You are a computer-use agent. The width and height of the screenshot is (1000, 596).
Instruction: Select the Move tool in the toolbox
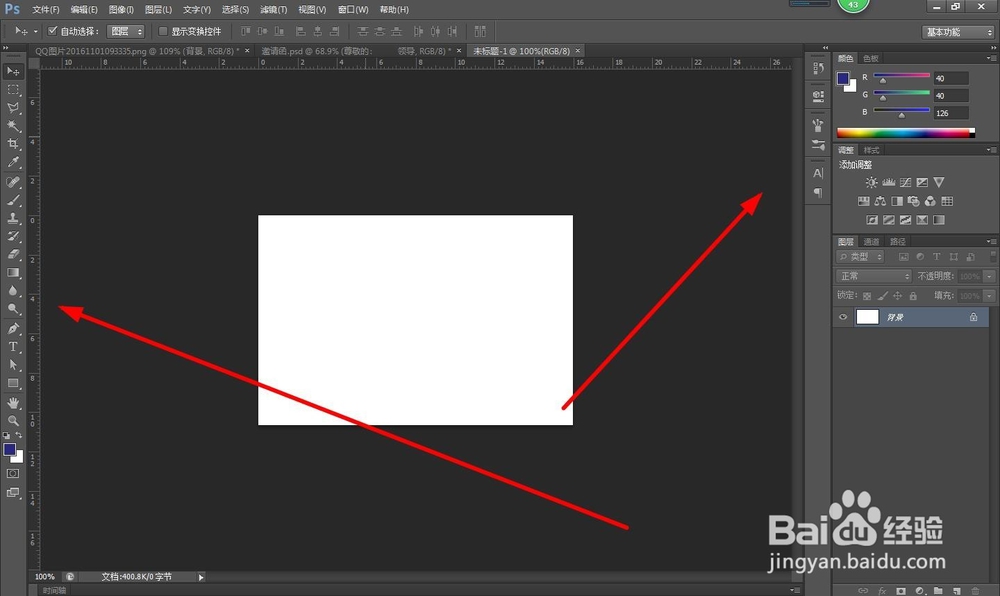[x=13, y=71]
